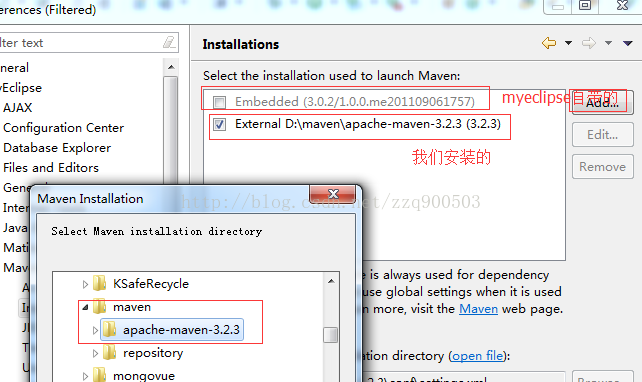Open the Maven web page link
This screenshot has height=382, width=642.
point(478,309)
